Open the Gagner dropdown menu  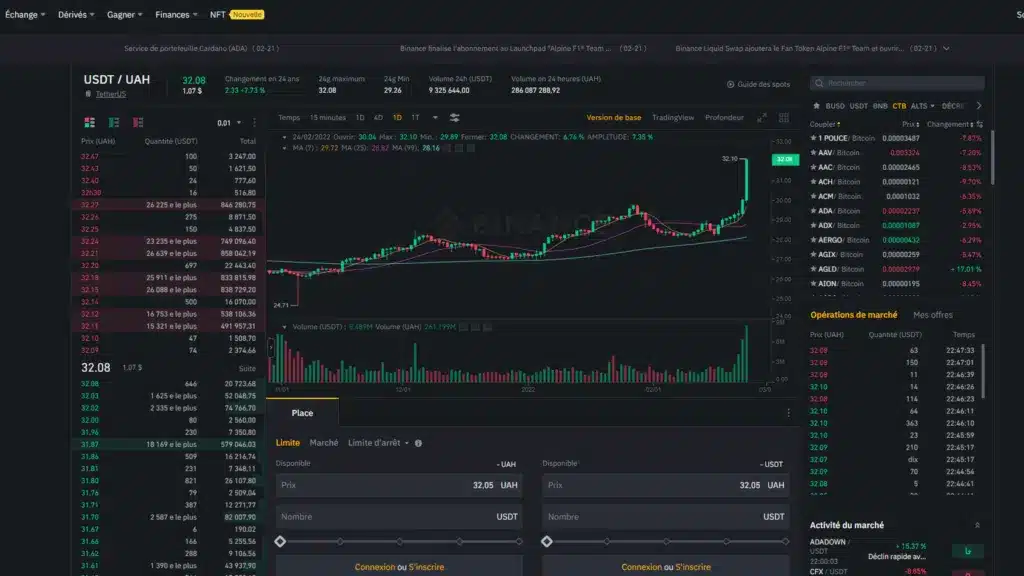click(x=124, y=14)
